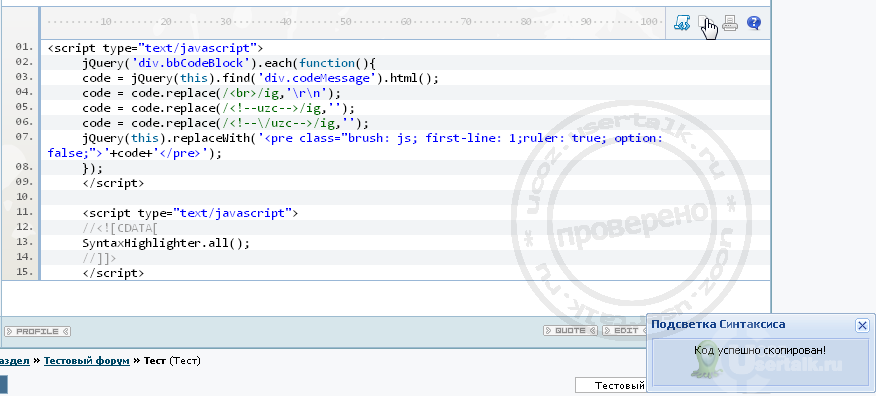
Task: Click the EDIT button
Action: [x=623, y=331]
